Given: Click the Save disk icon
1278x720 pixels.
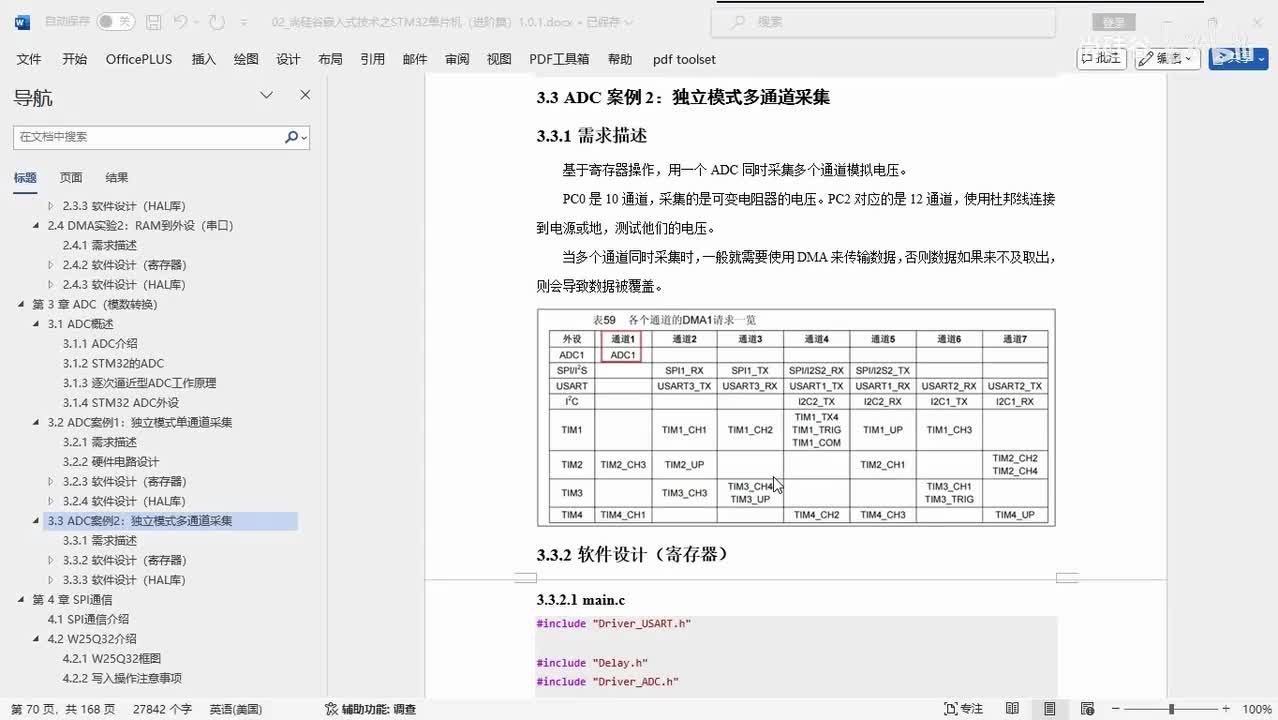Looking at the screenshot, I should [x=153, y=21].
